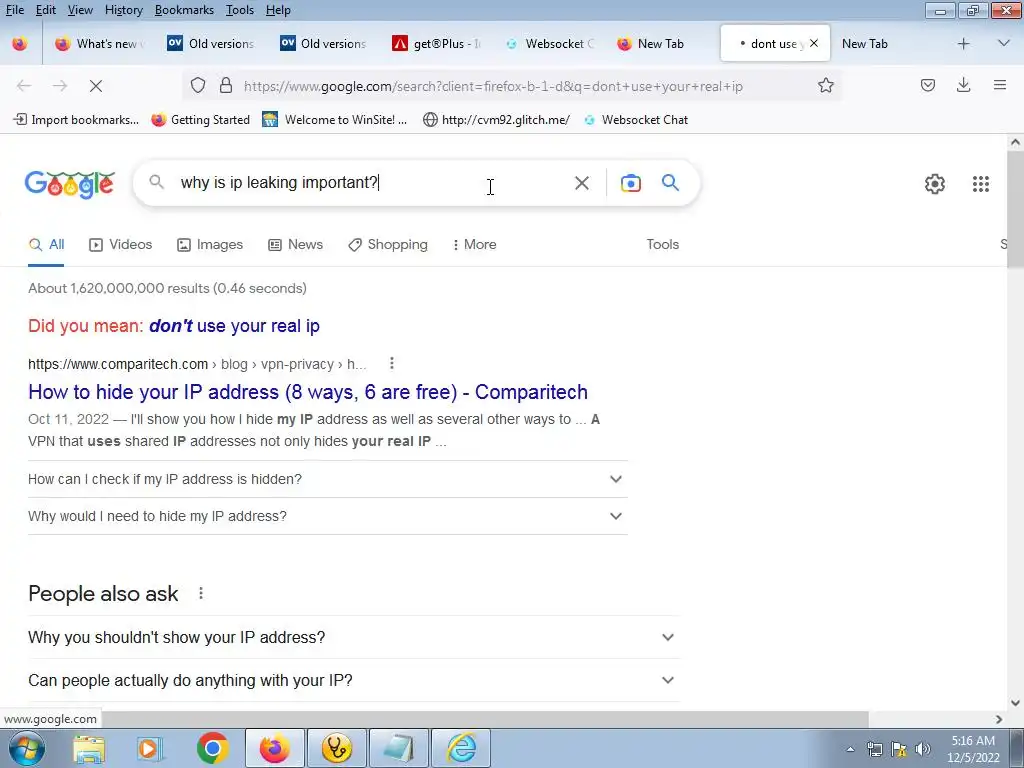Click the Google holiday logo
The image size is (1024, 768).
tap(70, 184)
